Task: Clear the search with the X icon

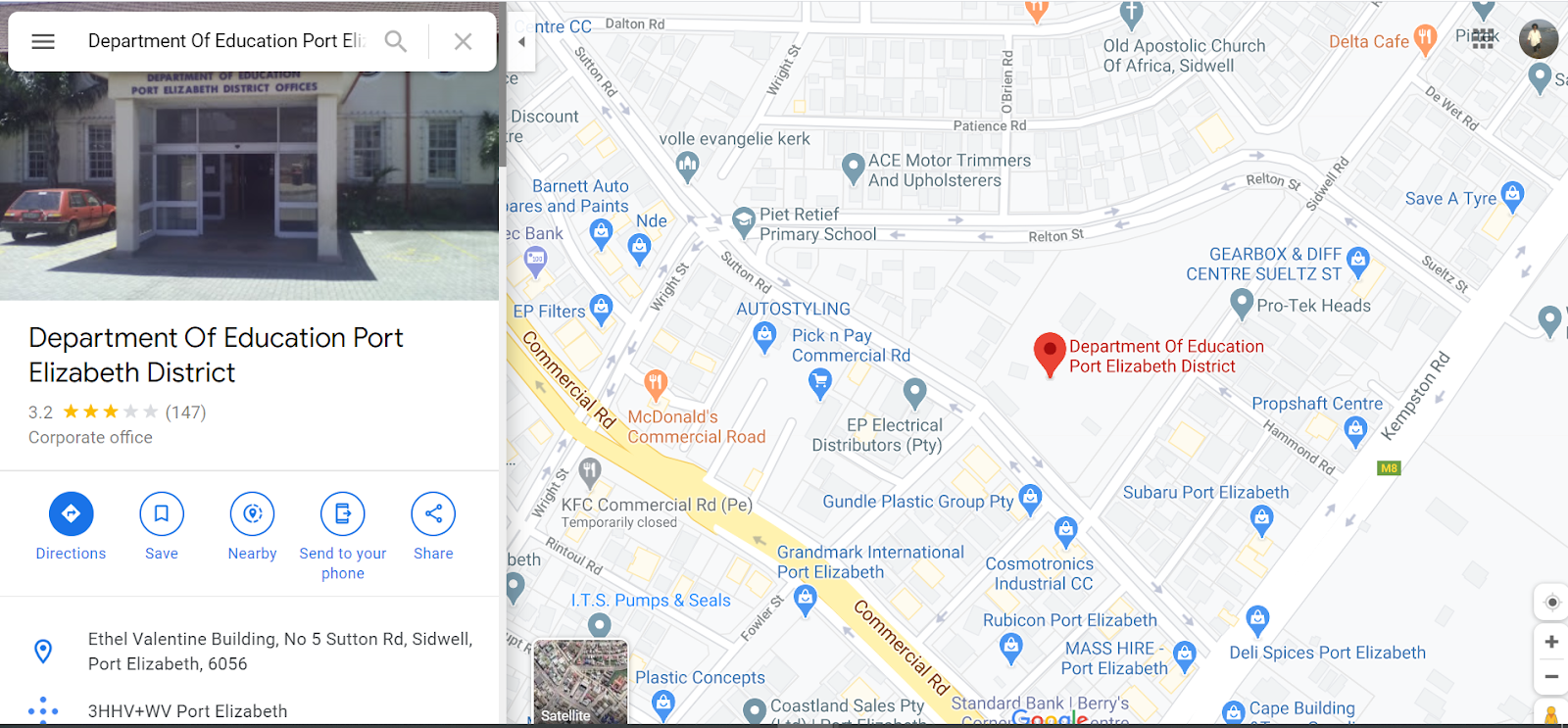Action: coord(463,41)
